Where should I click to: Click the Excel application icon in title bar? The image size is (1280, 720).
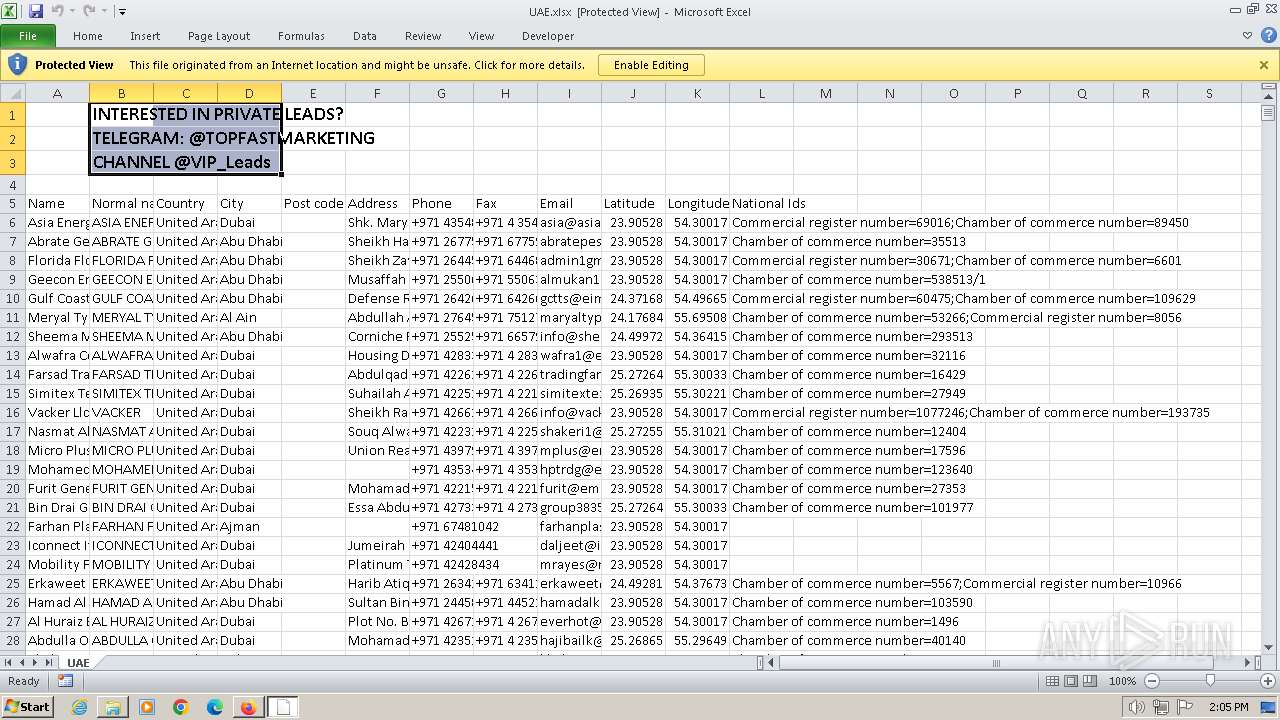click(11, 11)
